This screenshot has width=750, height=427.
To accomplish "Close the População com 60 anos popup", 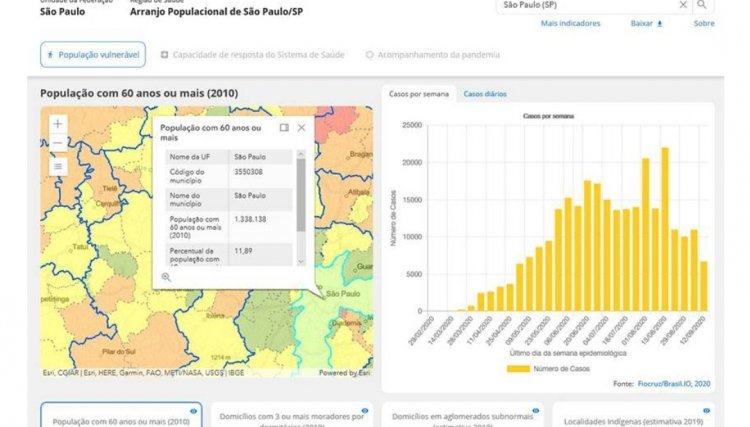I will click(301, 128).
